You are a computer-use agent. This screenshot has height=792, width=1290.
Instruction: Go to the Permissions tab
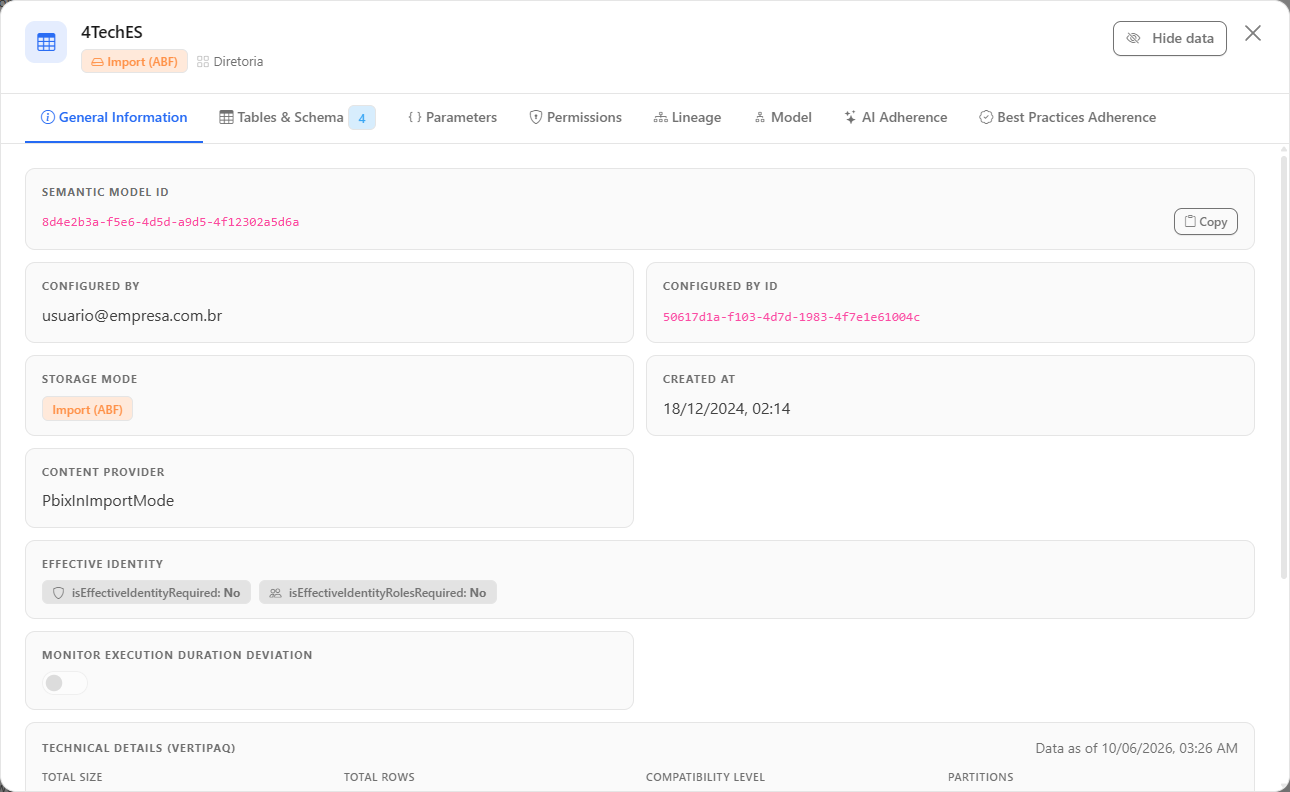pyautogui.click(x=575, y=117)
